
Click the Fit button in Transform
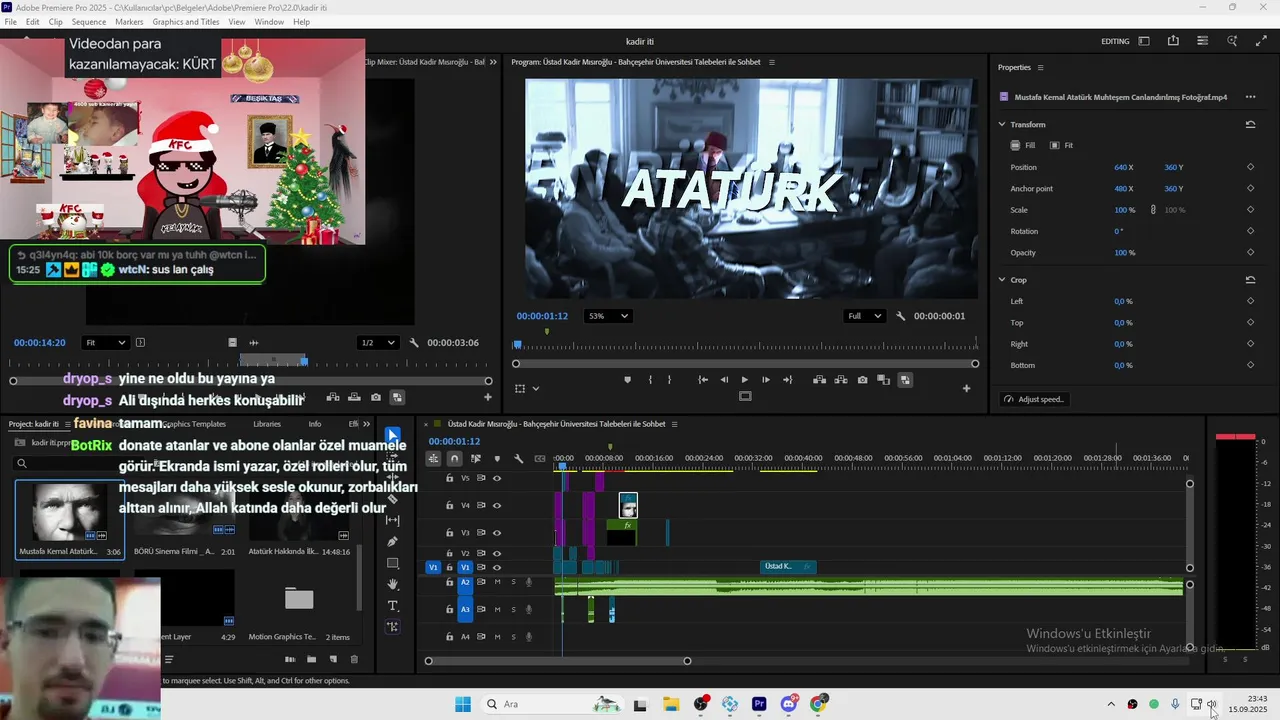pyautogui.click(x=1061, y=146)
